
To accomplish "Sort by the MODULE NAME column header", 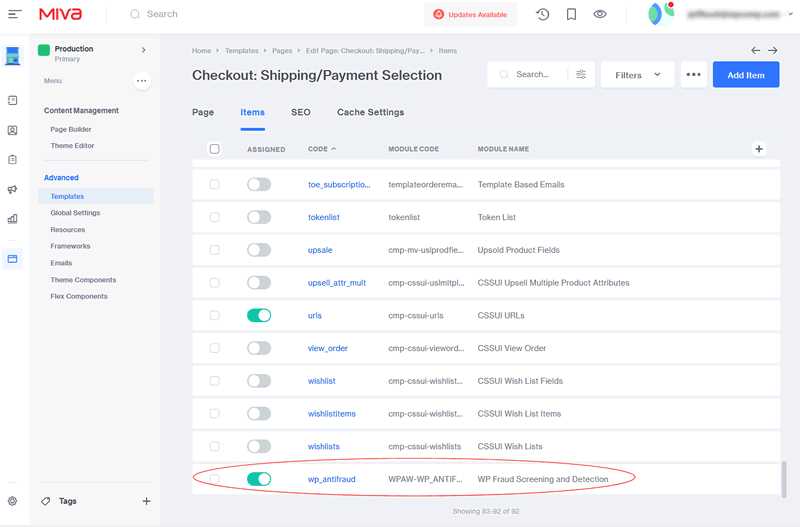I will coord(503,149).
